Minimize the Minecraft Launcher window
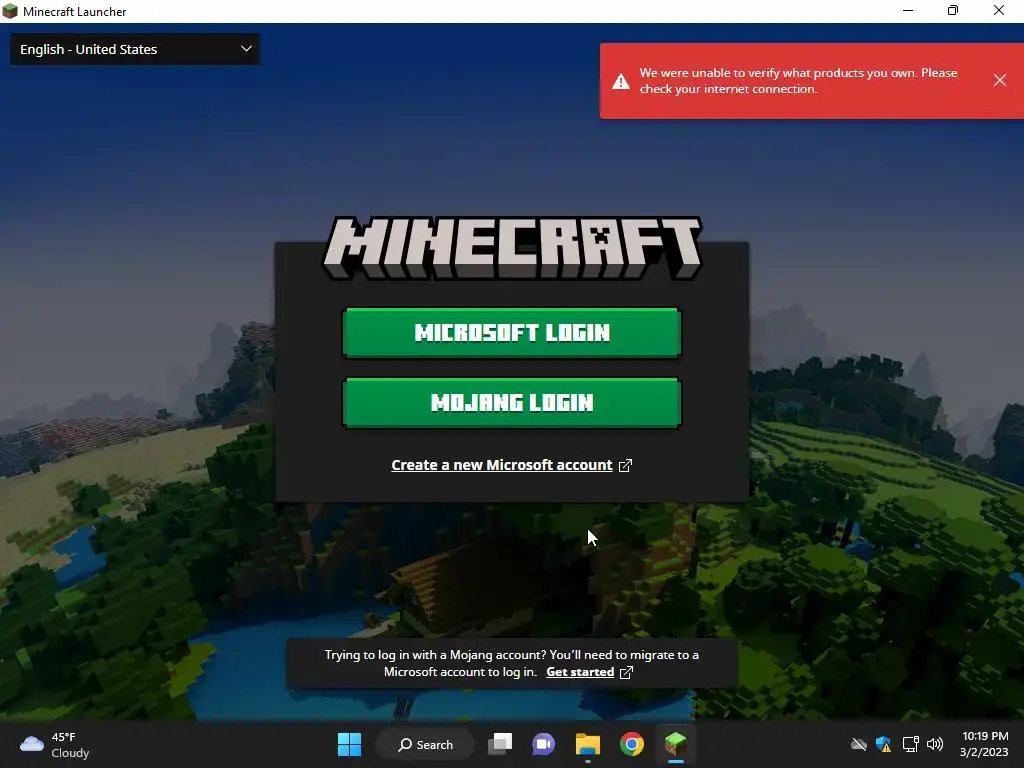The height and width of the screenshot is (768, 1024). tap(908, 10)
